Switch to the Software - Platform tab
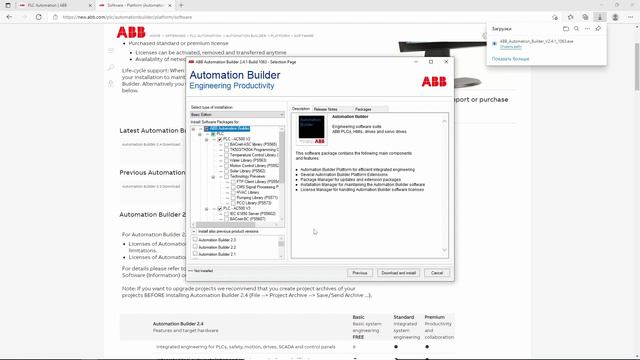The image size is (640, 360). click(x=135, y=5)
